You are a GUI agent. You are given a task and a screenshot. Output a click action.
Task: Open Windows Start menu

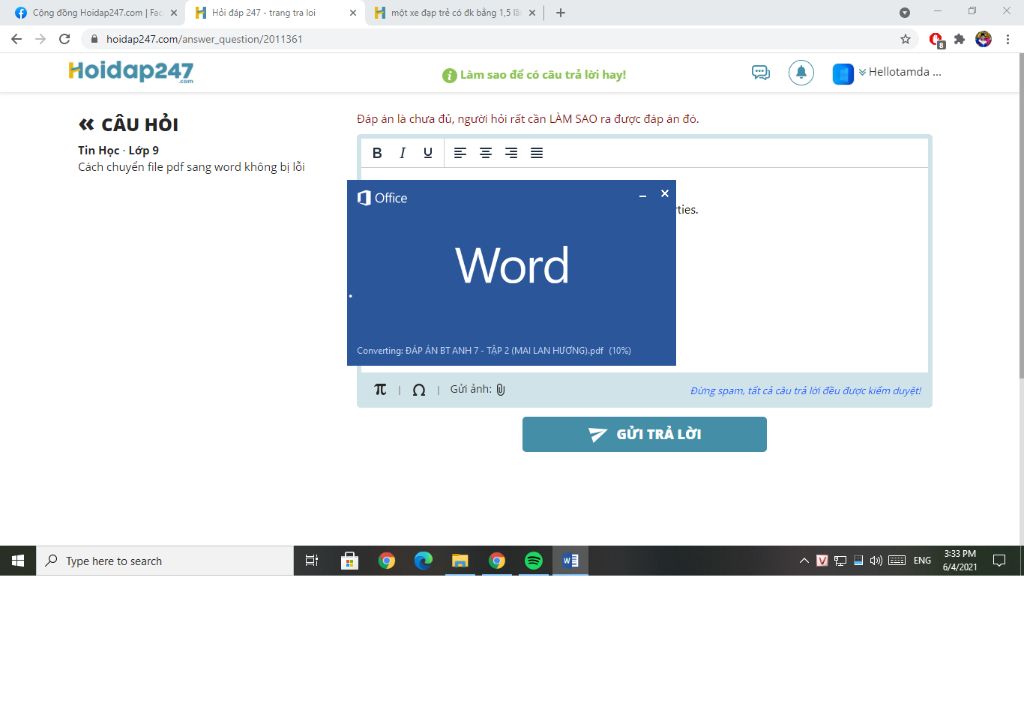click(18, 561)
